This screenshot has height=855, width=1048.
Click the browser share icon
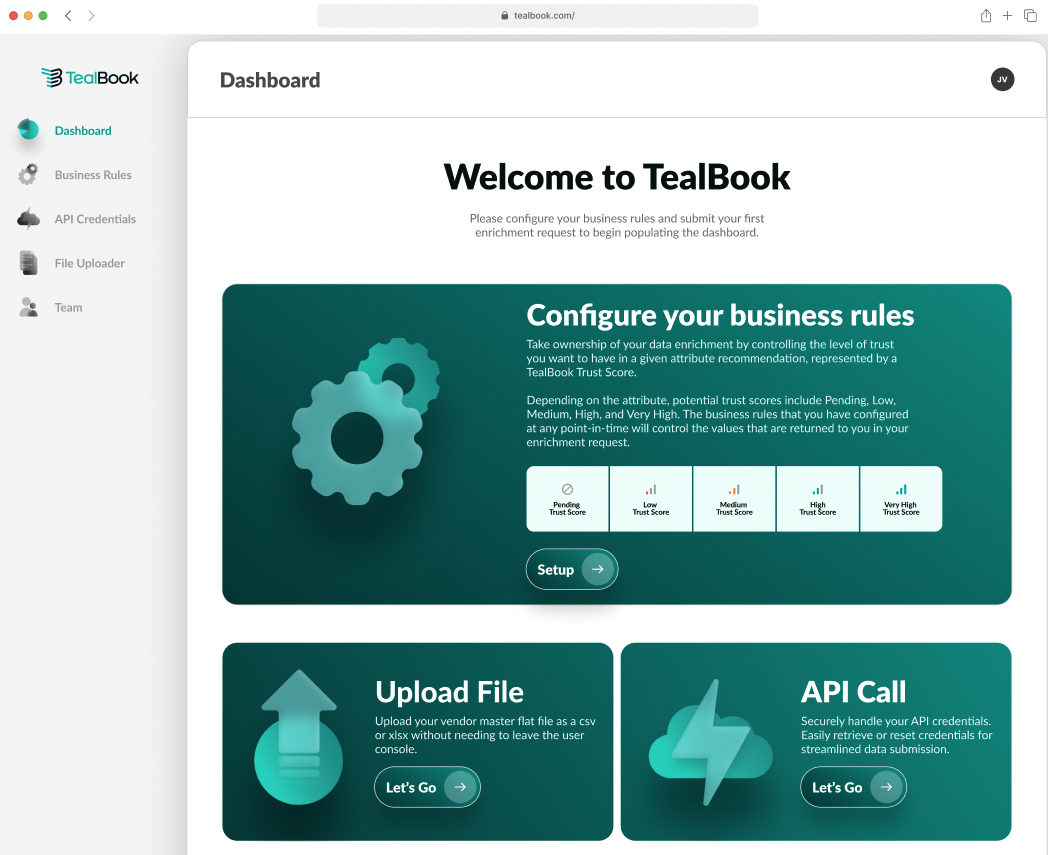pyautogui.click(x=986, y=15)
